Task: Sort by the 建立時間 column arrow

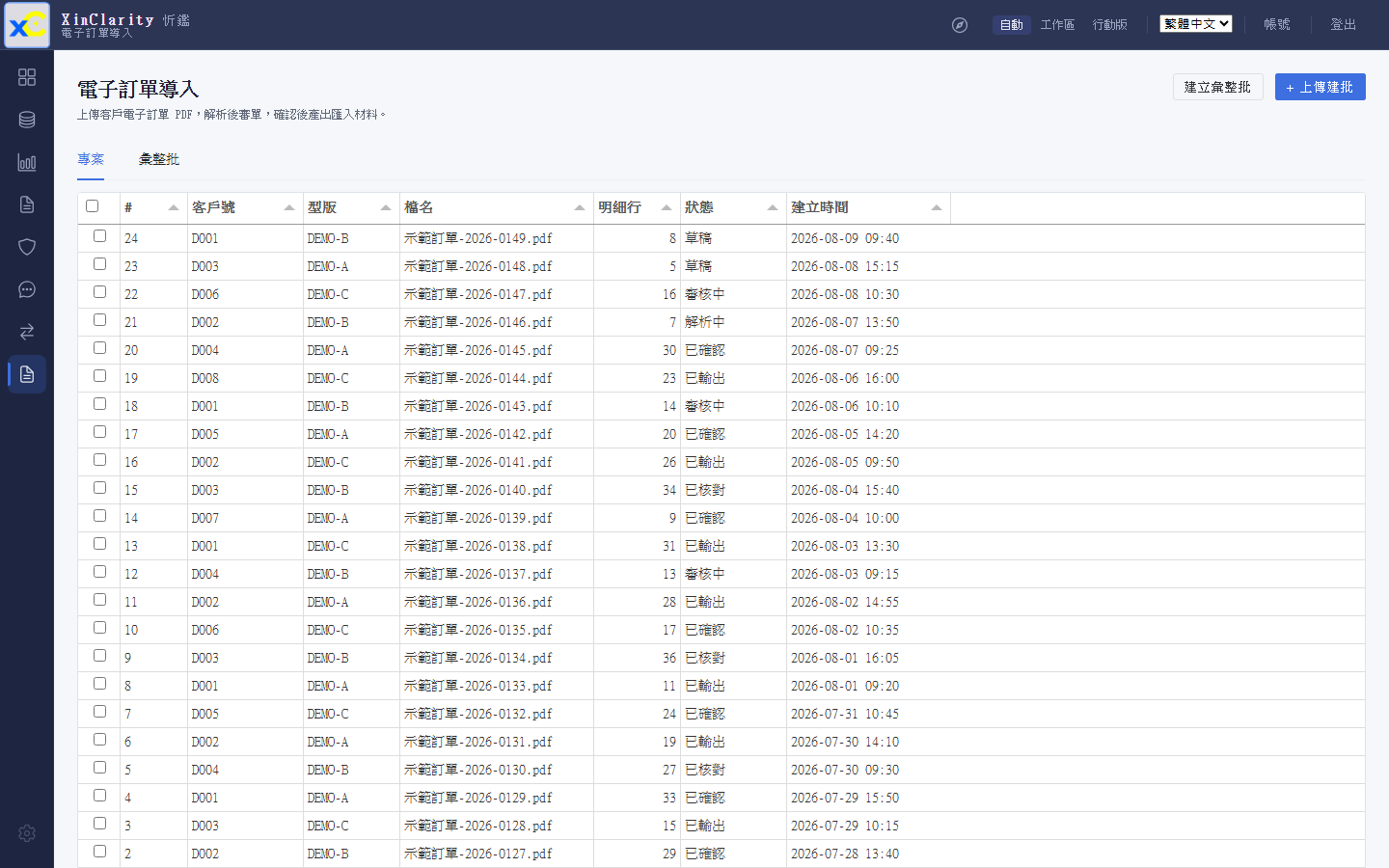Action: click(x=937, y=207)
